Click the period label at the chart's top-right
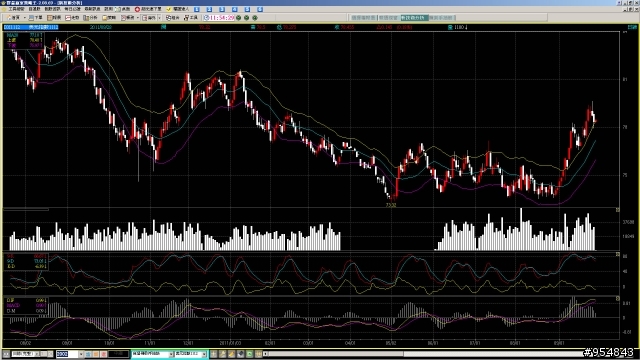This screenshot has width=640, height=360. pos(632,27)
